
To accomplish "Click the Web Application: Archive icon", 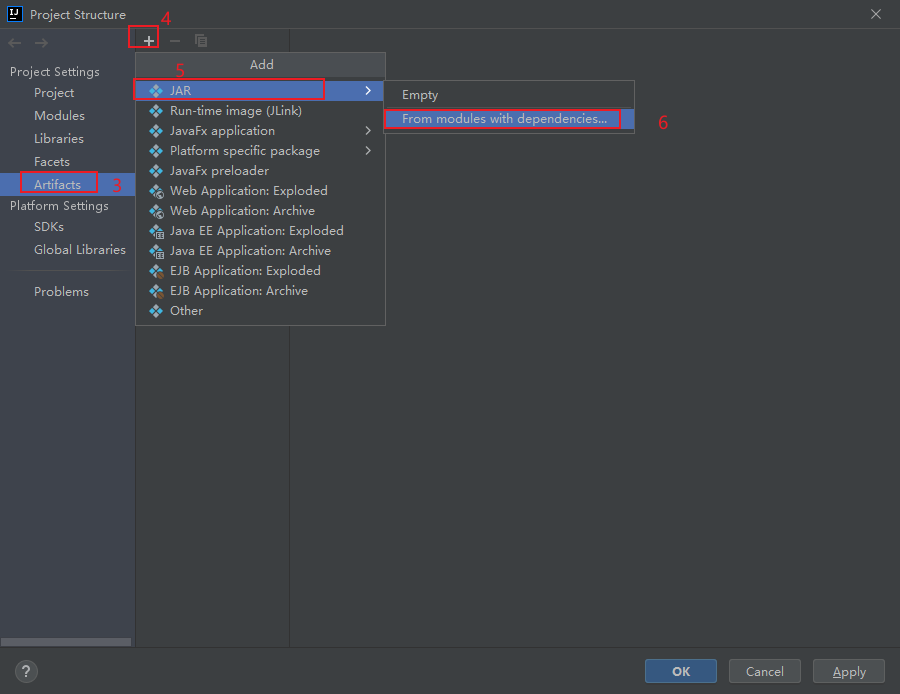I will (157, 211).
